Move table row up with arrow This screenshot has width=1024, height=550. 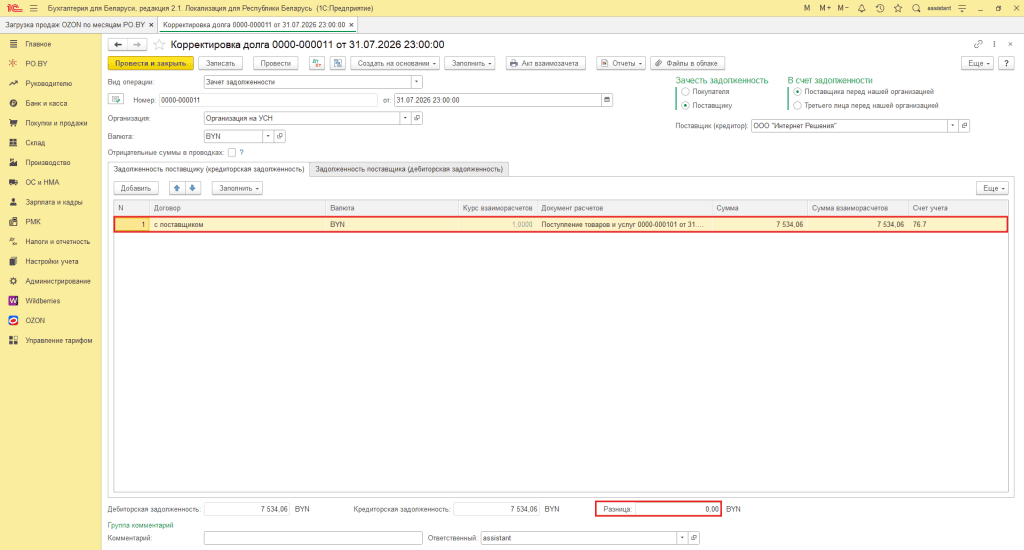pos(176,188)
